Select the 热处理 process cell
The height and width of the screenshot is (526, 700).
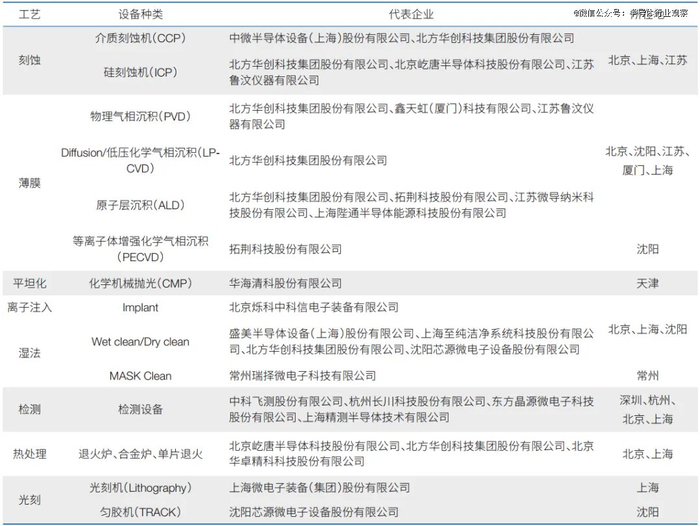(x=29, y=454)
